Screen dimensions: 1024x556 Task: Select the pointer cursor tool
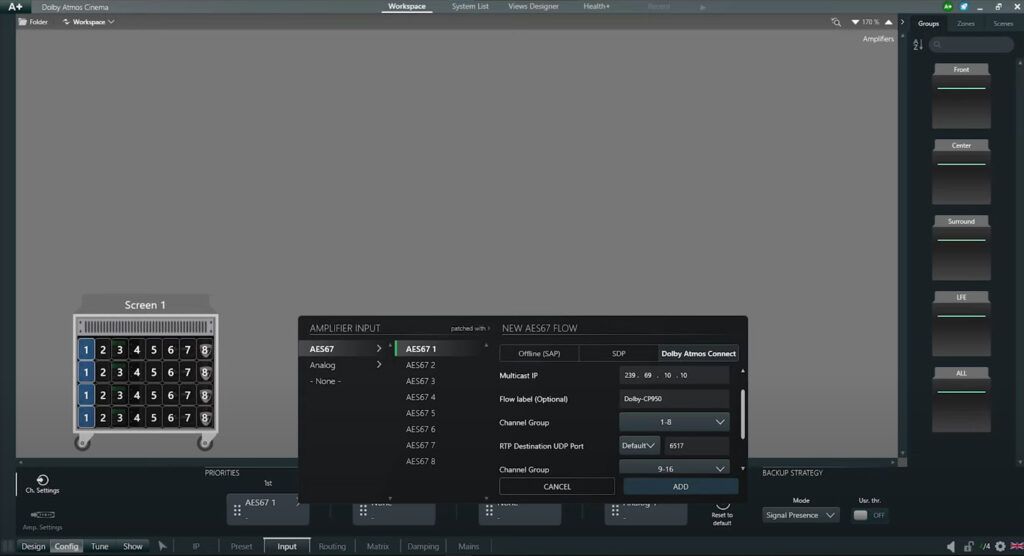[163, 547]
